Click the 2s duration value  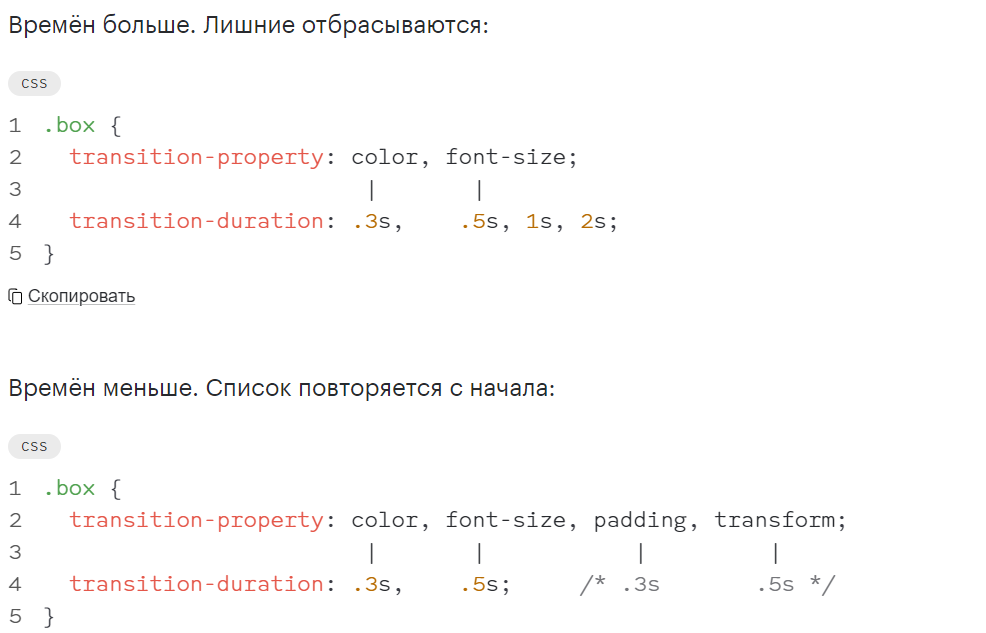pos(593,221)
